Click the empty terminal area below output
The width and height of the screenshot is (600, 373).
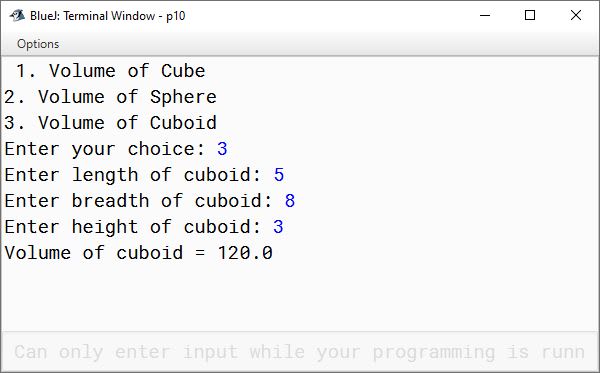pyautogui.click(x=300, y=296)
